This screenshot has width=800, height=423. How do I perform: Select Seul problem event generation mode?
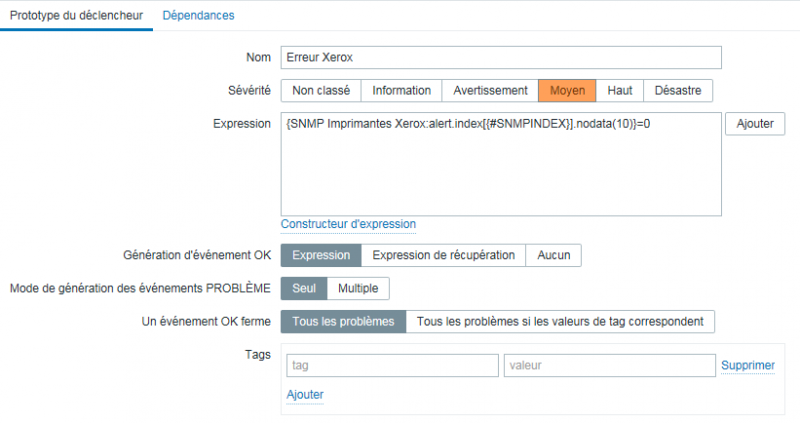point(303,288)
